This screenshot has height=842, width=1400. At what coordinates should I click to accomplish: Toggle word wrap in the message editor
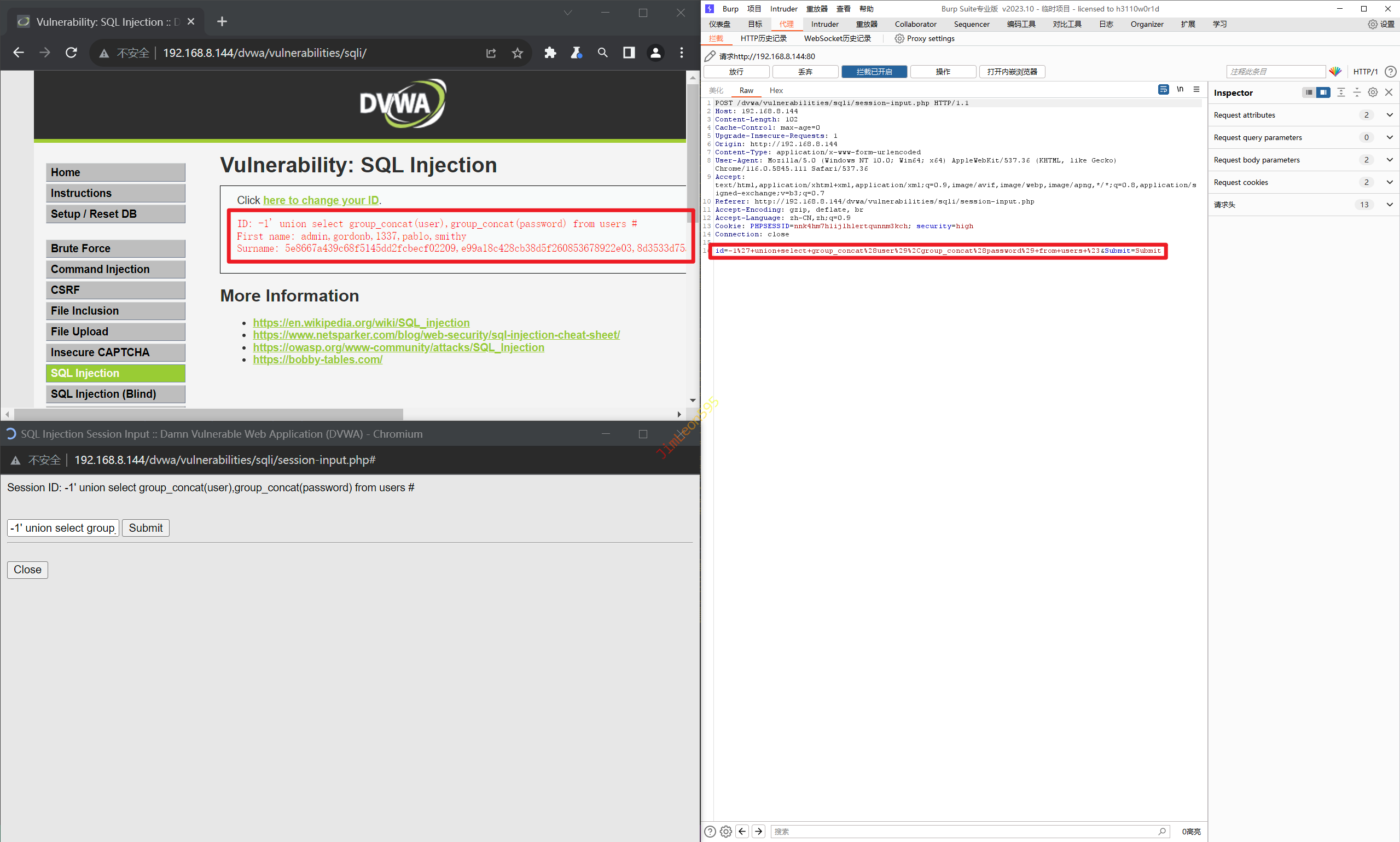pos(1163,90)
